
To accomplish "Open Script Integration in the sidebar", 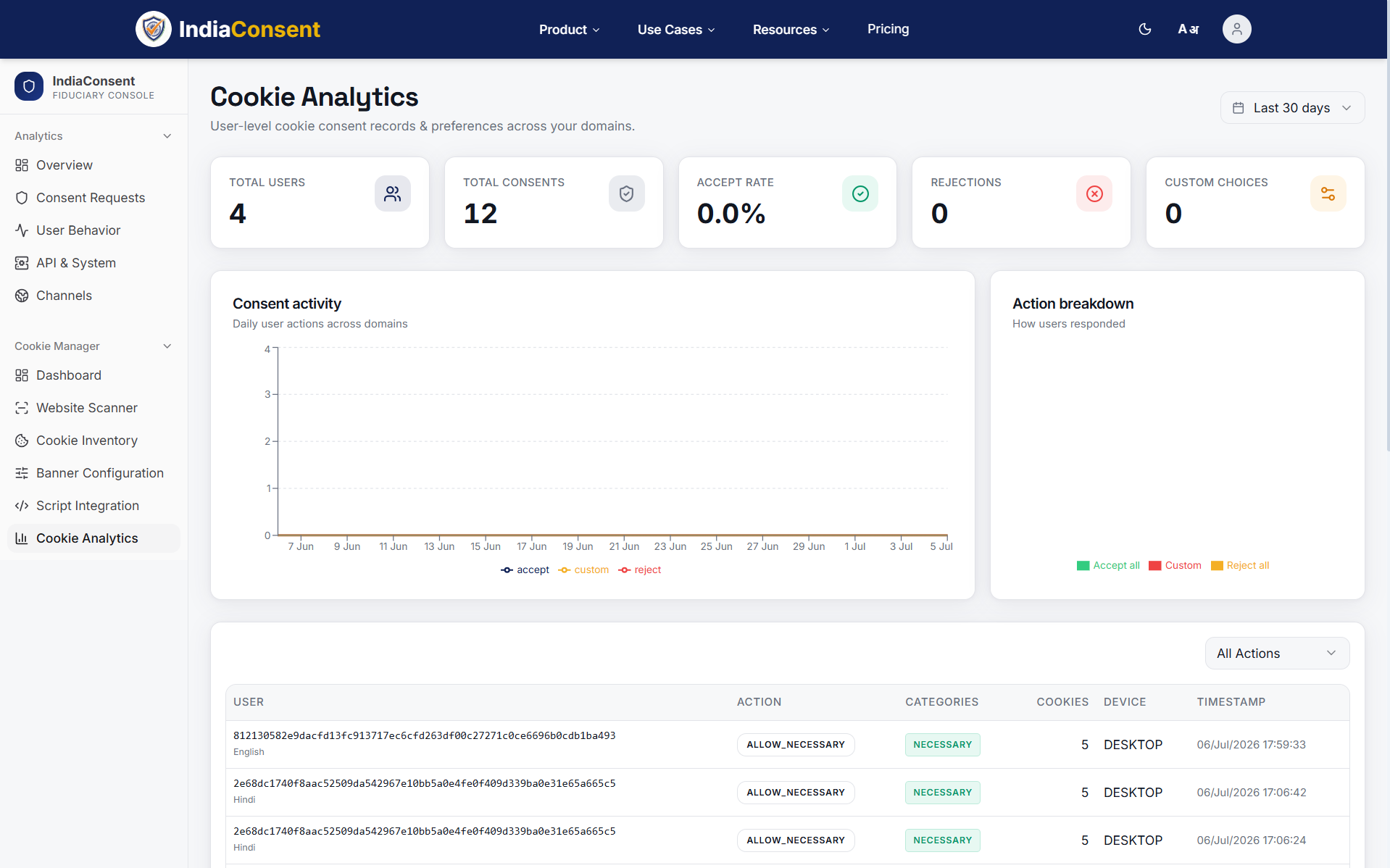I will (93, 506).
